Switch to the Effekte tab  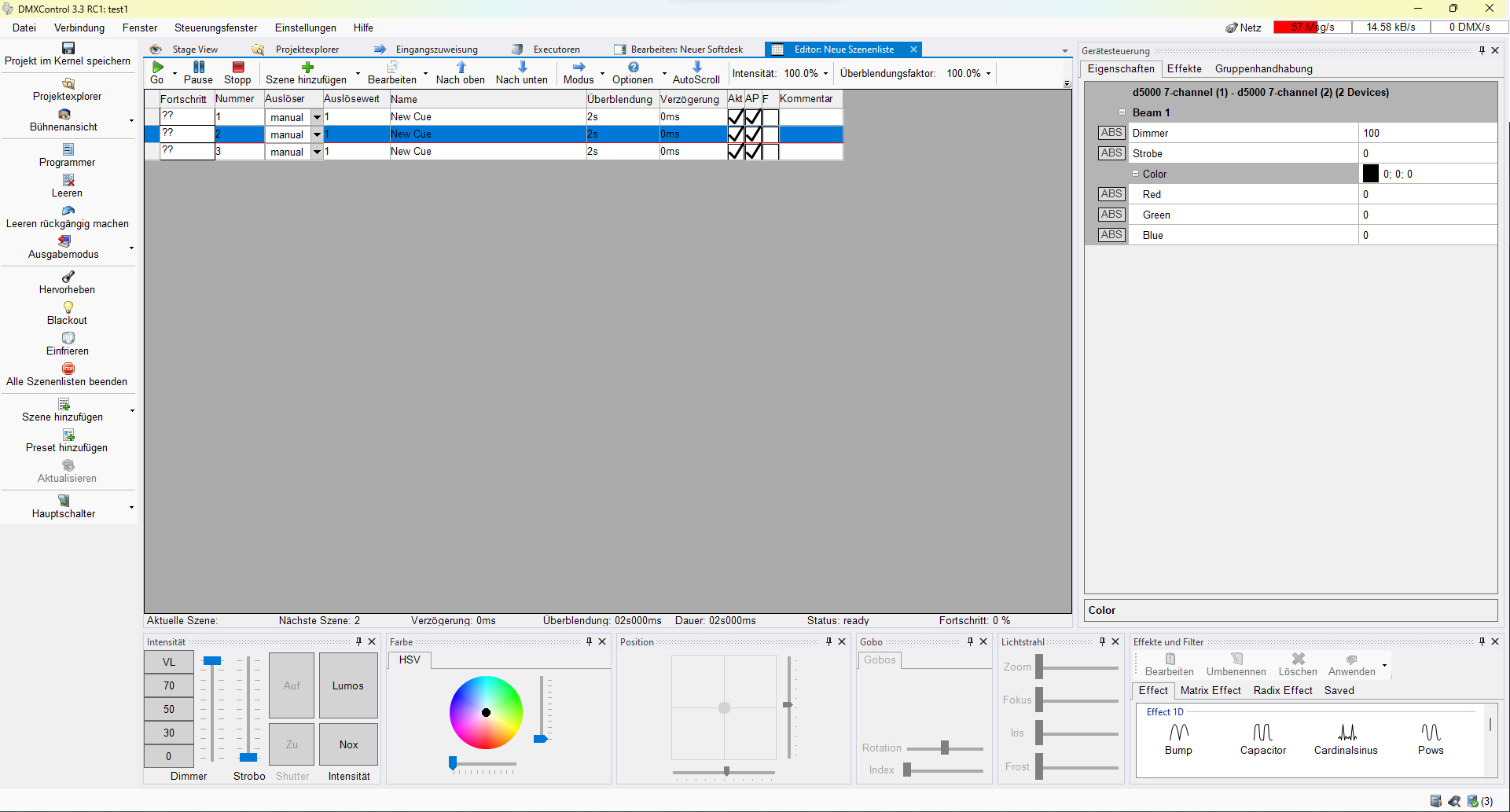1184,69
